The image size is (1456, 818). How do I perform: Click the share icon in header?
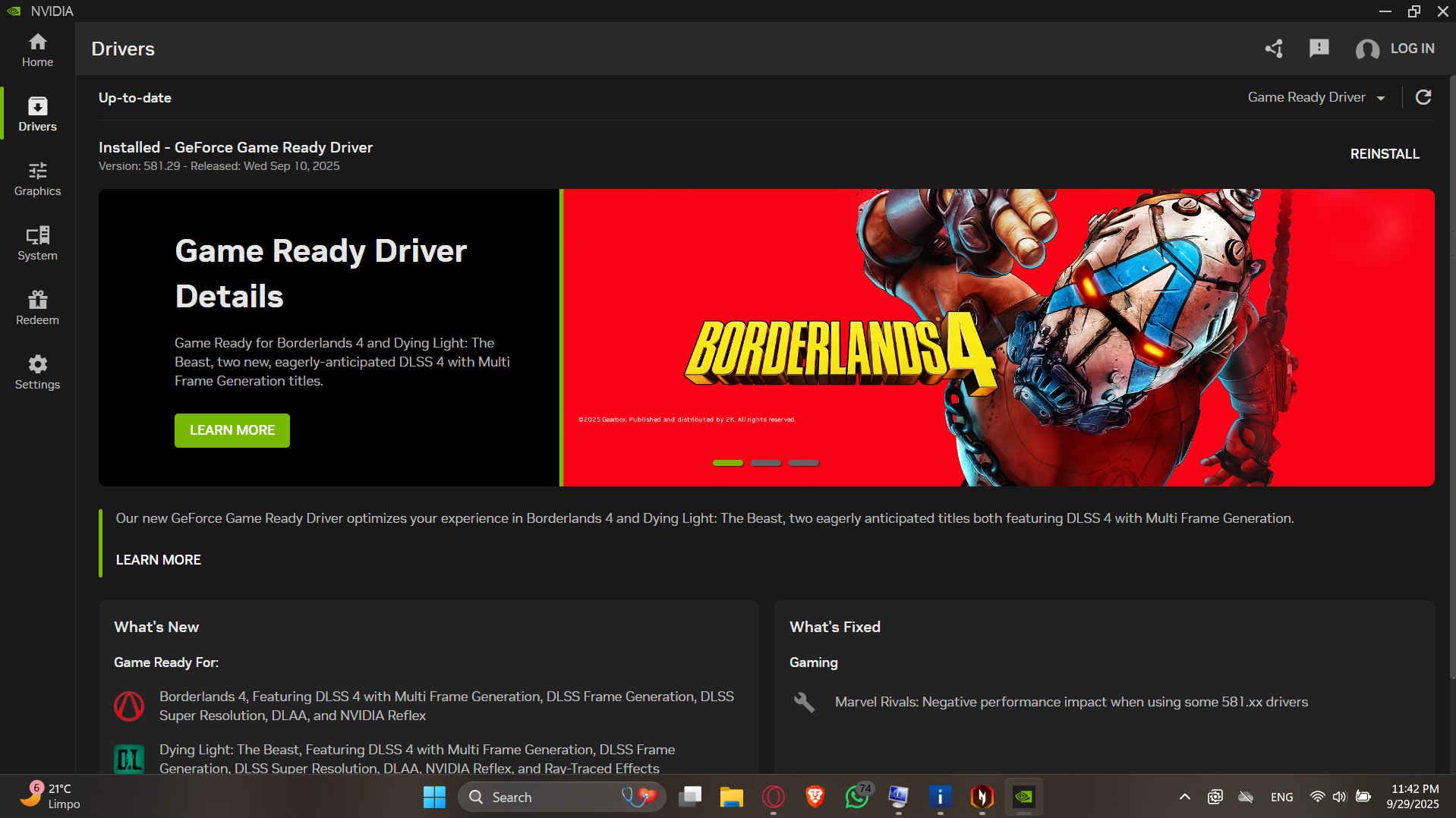point(1274,49)
